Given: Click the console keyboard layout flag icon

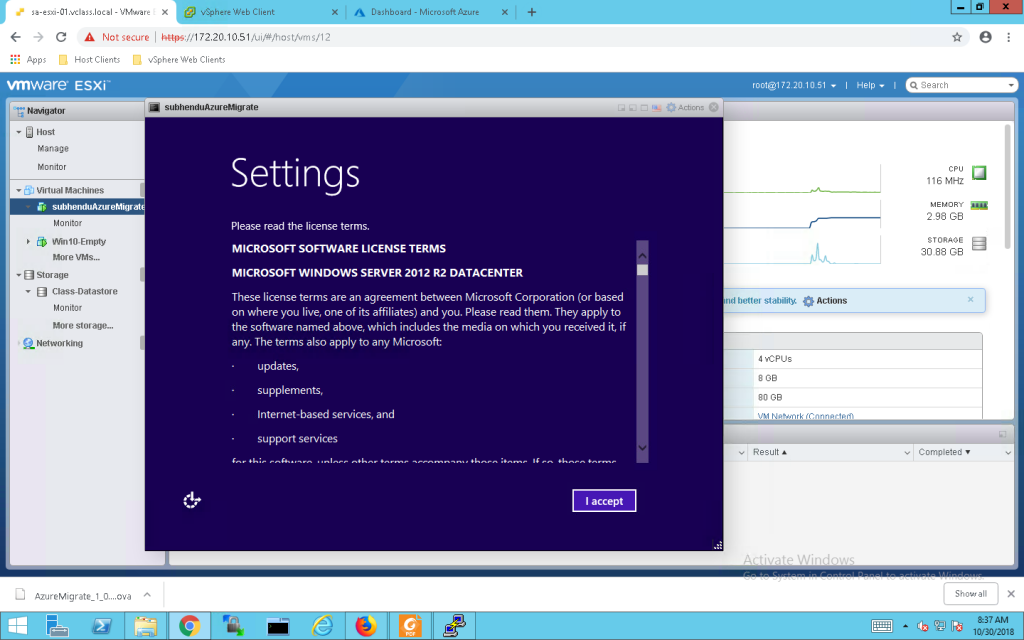Looking at the screenshot, I should click(656, 108).
